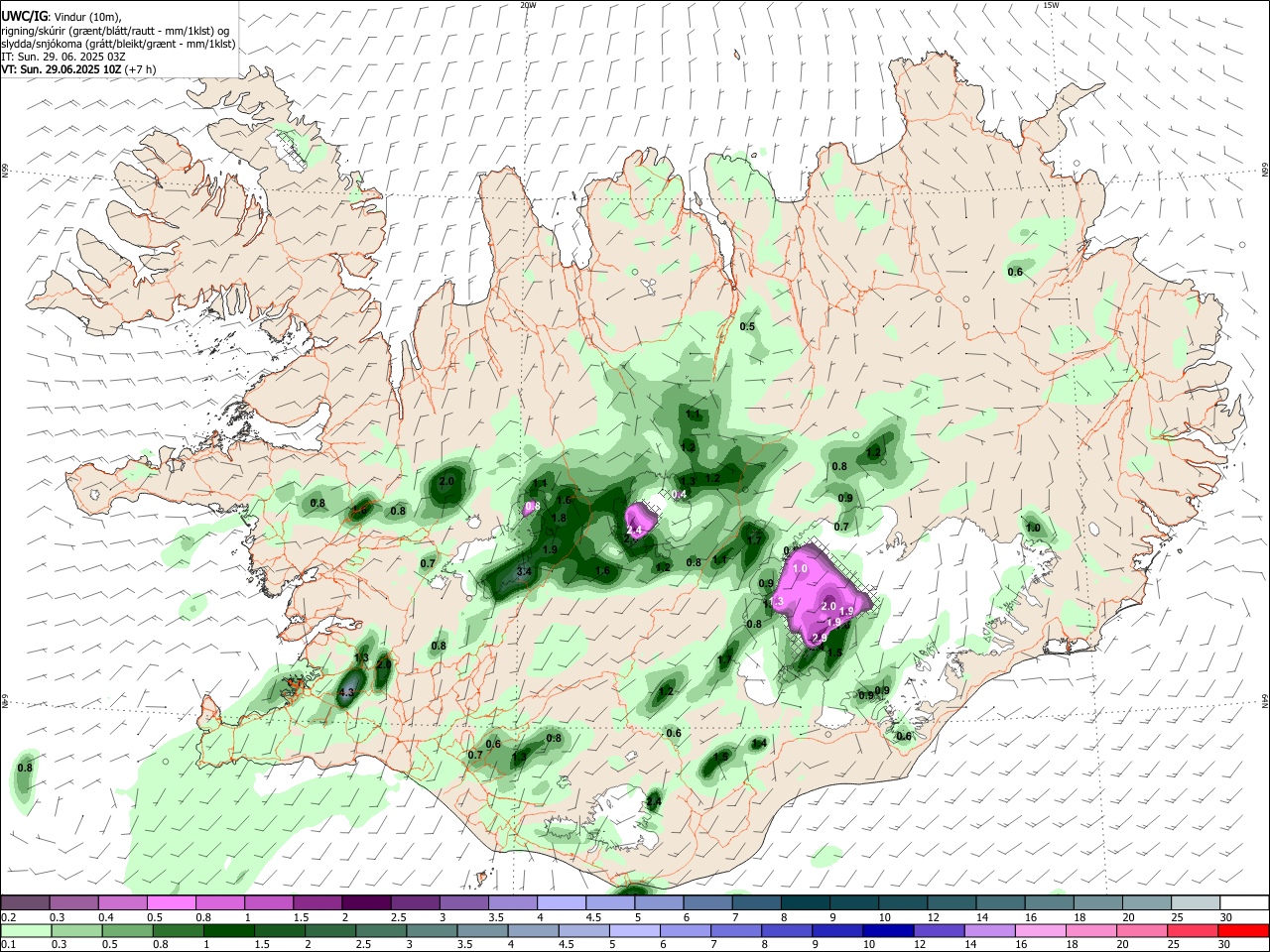The height and width of the screenshot is (952, 1270).
Task: Click the darkest green swatch labeled 1 in bottom legend row
Action: point(228,931)
